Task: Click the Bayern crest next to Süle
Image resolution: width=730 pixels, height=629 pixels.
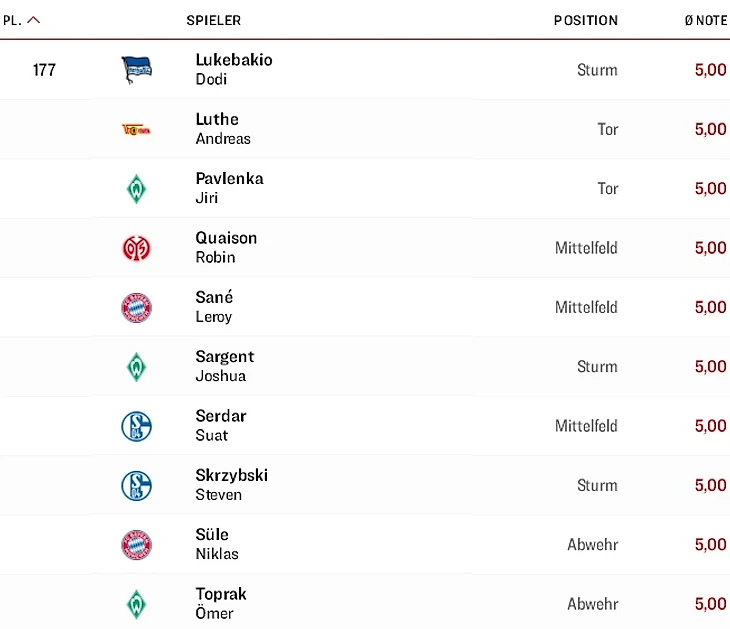Action: pyautogui.click(x=136, y=545)
